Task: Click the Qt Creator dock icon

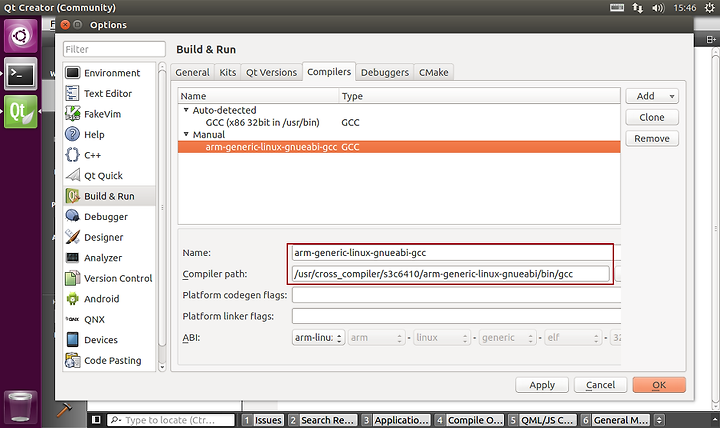Action: tap(21, 112)
